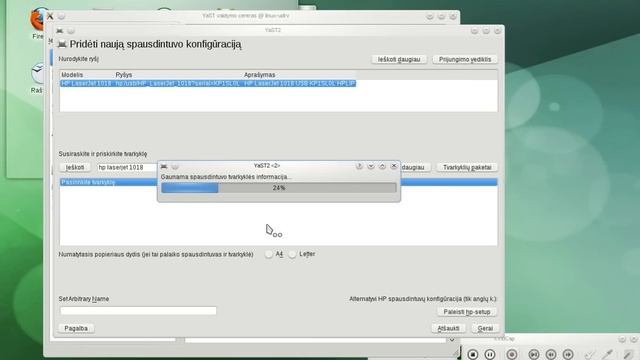Click the printer icon beside Pridėti naują heading
Screen dimensions: 640x360
(x=62, y=44)
